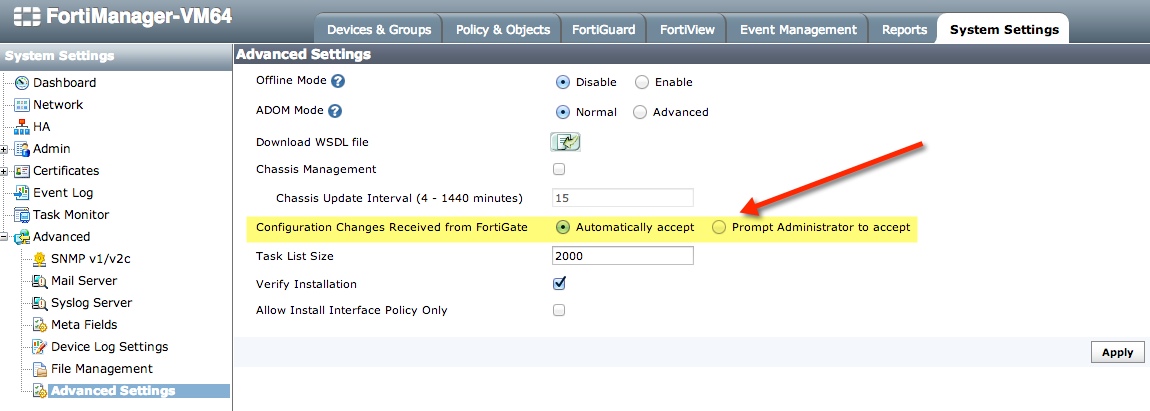Collapse the Advanced tree node
The height and width of the screenshot is (411, 1150).
pyautogui.click(x=5, y=238)
